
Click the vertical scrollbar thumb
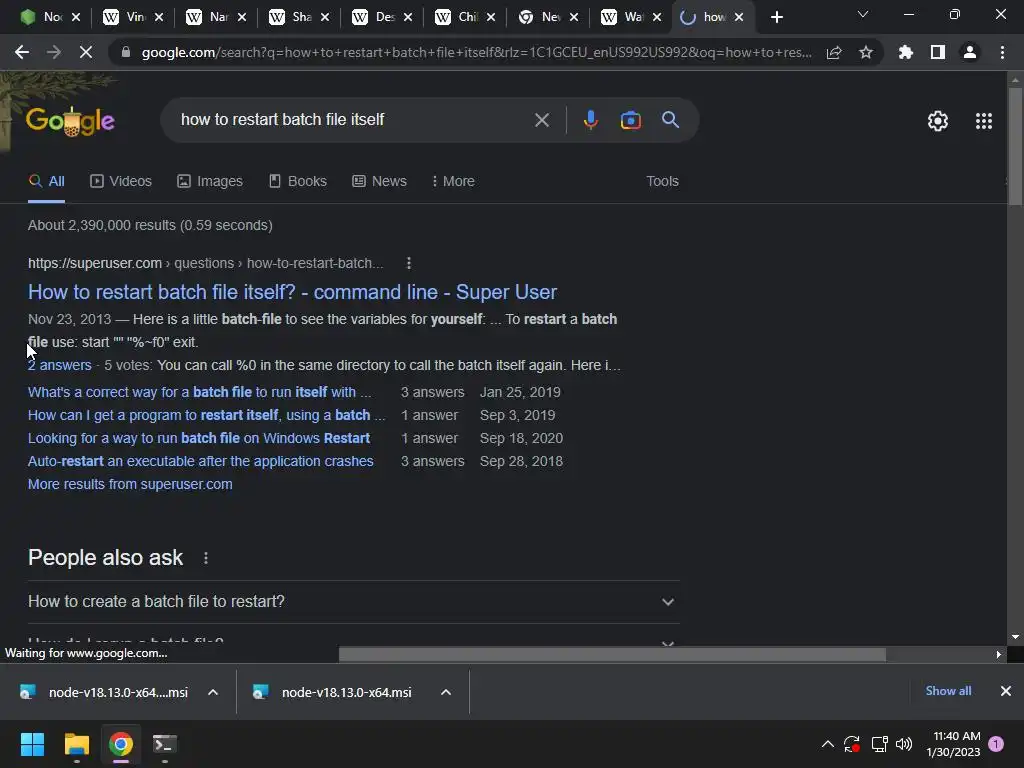1015,146
